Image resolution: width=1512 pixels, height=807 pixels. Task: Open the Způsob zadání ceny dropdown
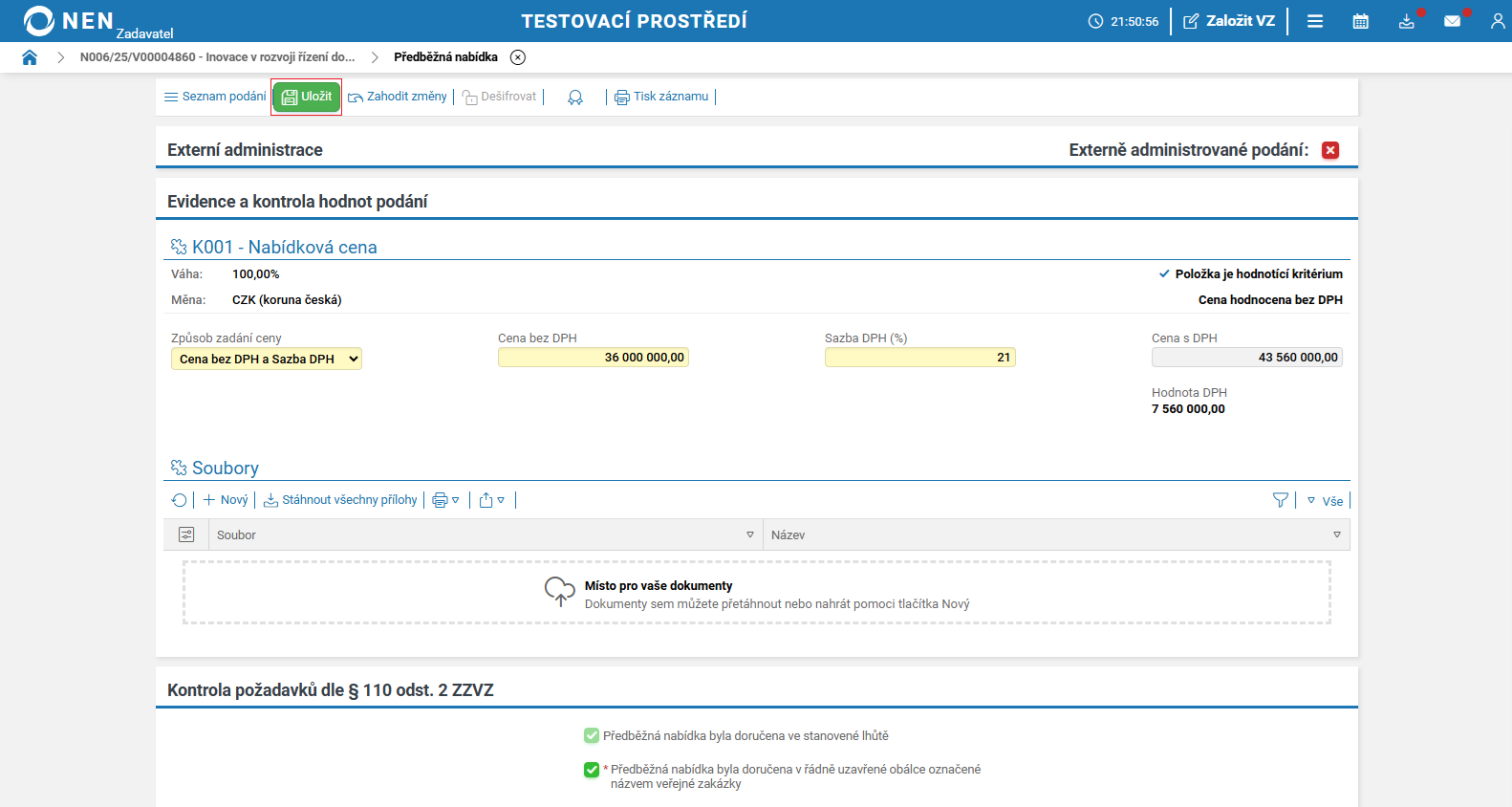(x=267, y=360)
